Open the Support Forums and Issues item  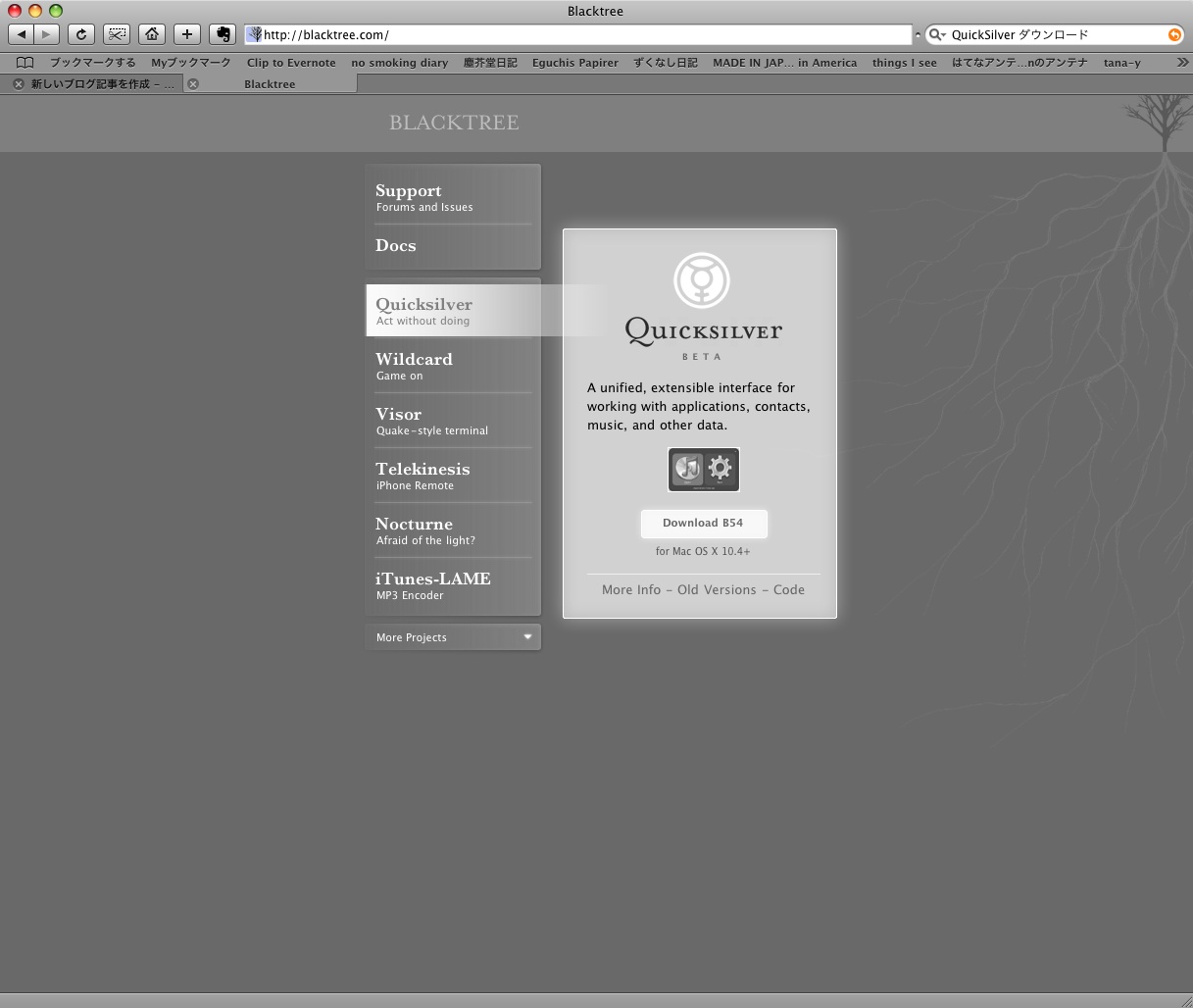(x=453, y=197)
